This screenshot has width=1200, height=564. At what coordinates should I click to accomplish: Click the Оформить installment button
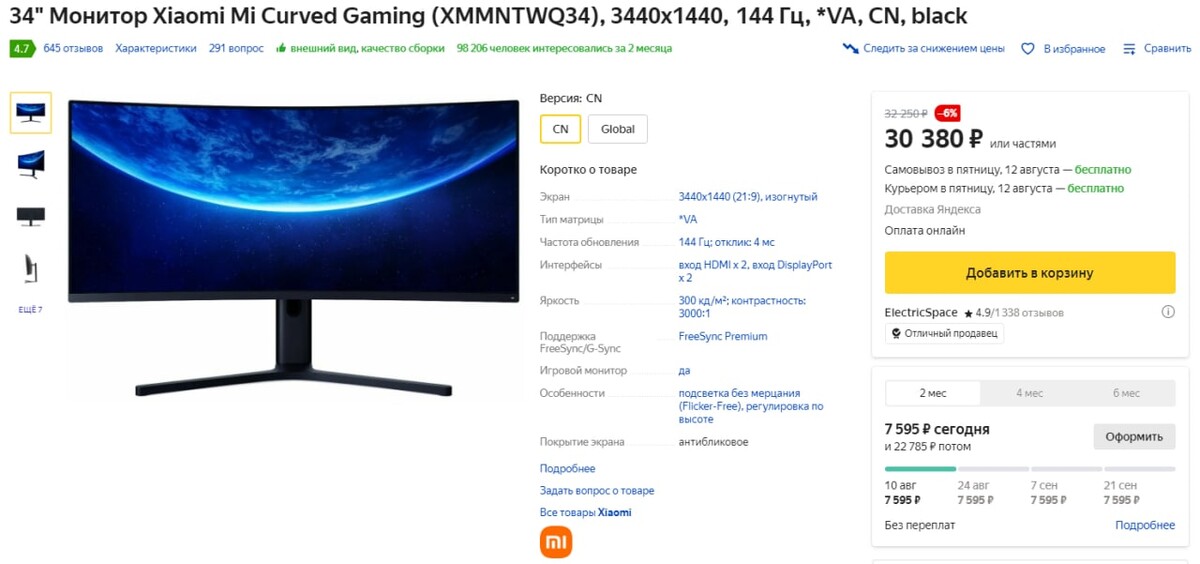point(1134,436)
